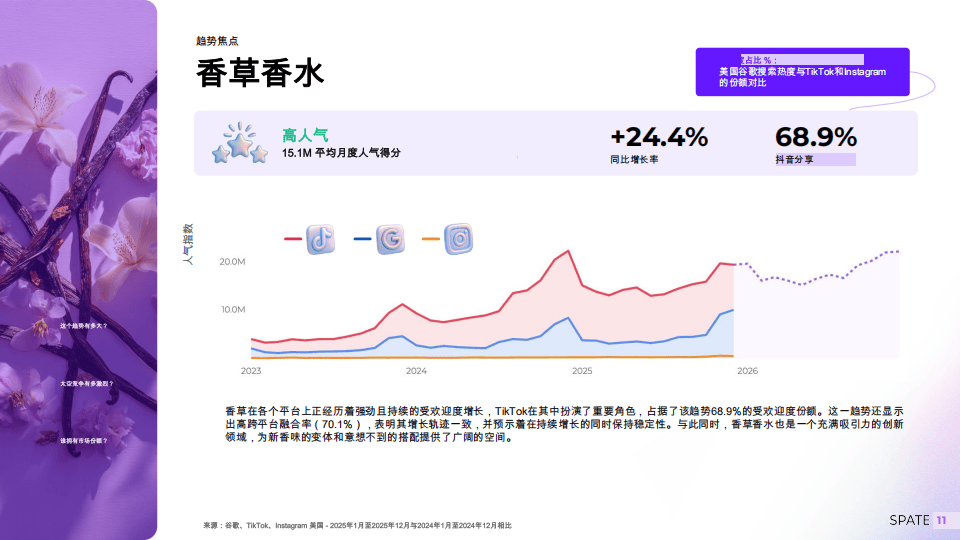960x540 pixels.
Task: Click the Google legend icon
Action: coord(389,239)
